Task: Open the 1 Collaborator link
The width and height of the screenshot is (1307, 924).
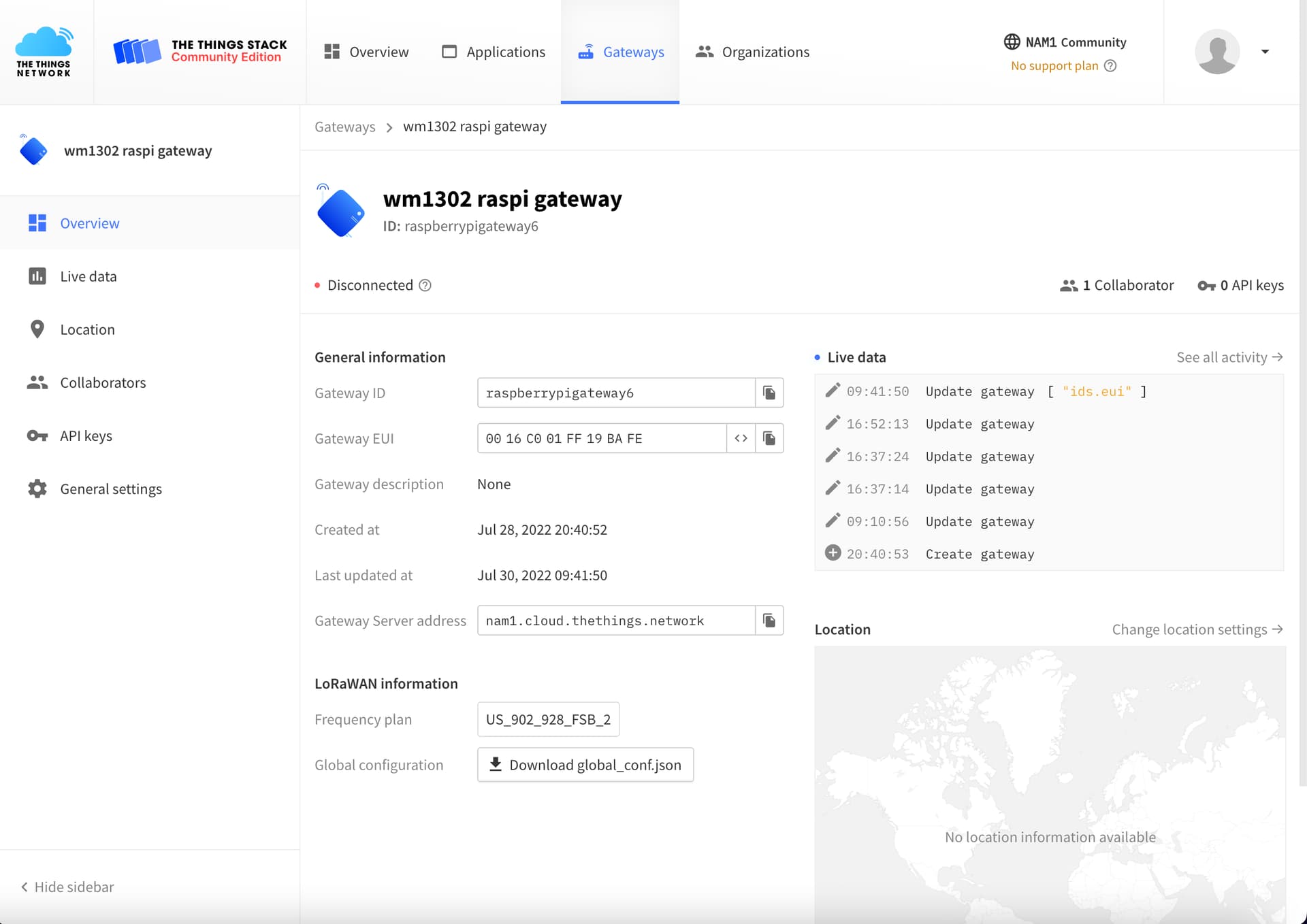Action: click(1116, 285)
